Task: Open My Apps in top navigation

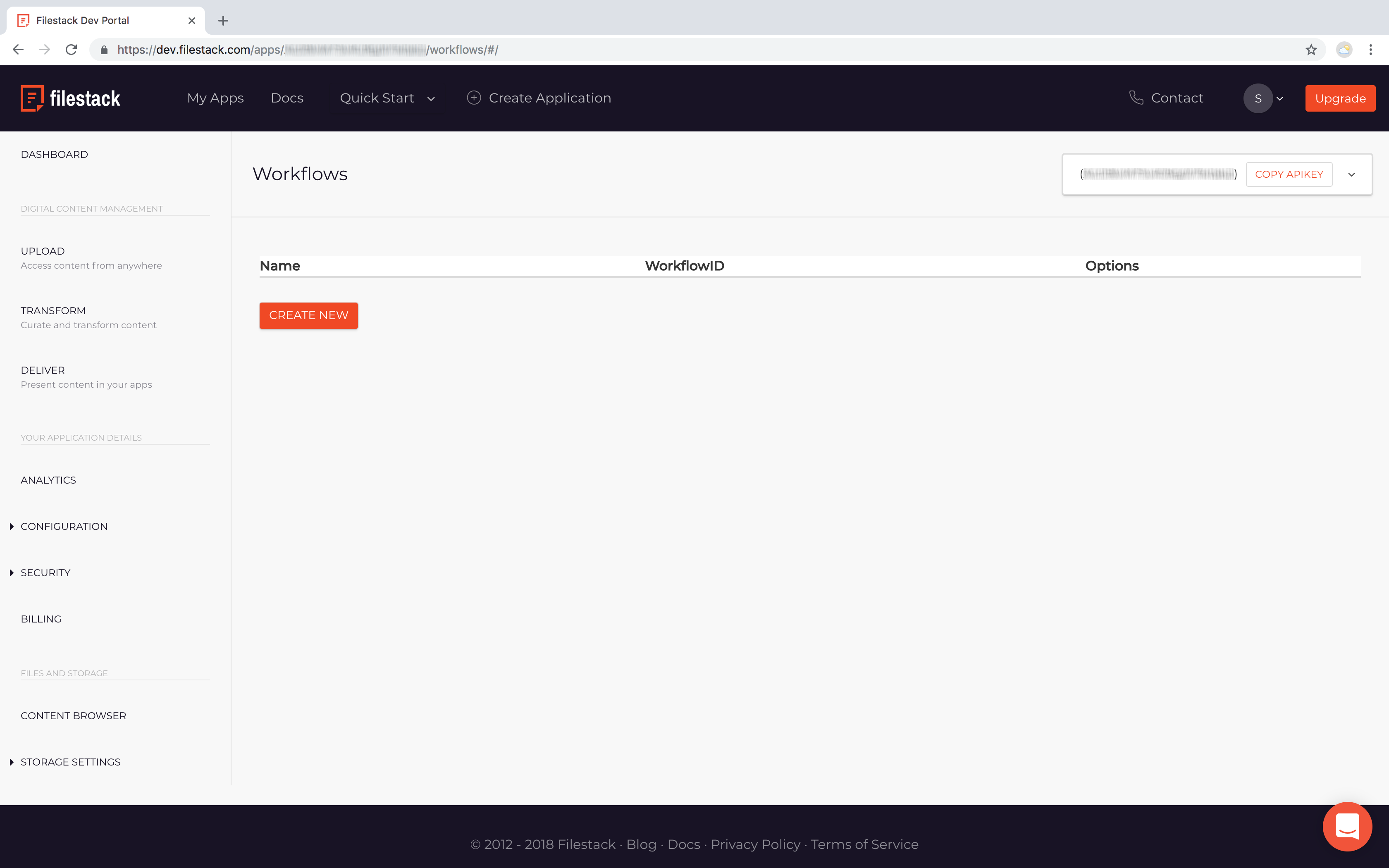Action: (215, 98)
